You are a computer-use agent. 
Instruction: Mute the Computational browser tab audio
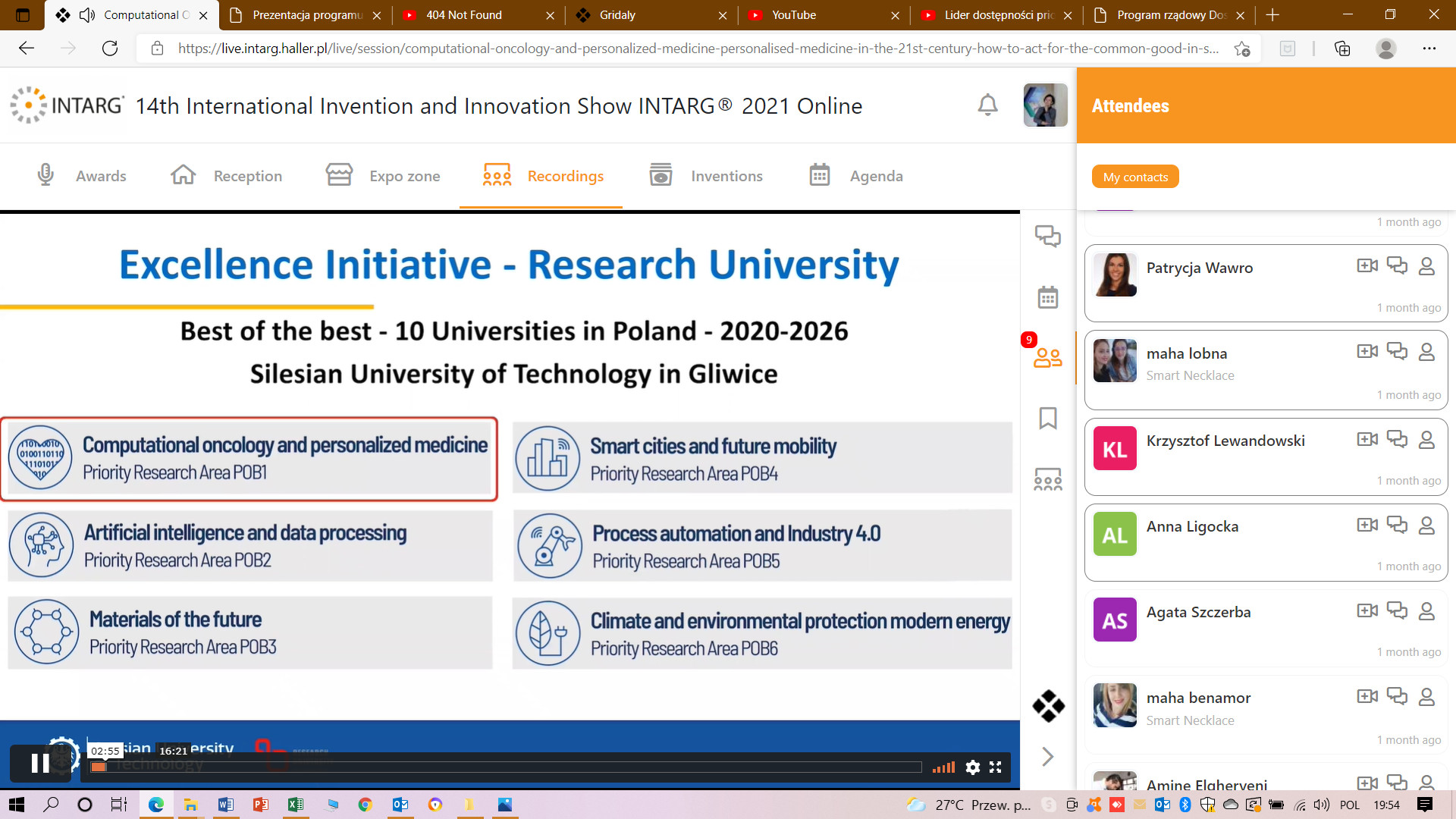[x=87, y=14]
